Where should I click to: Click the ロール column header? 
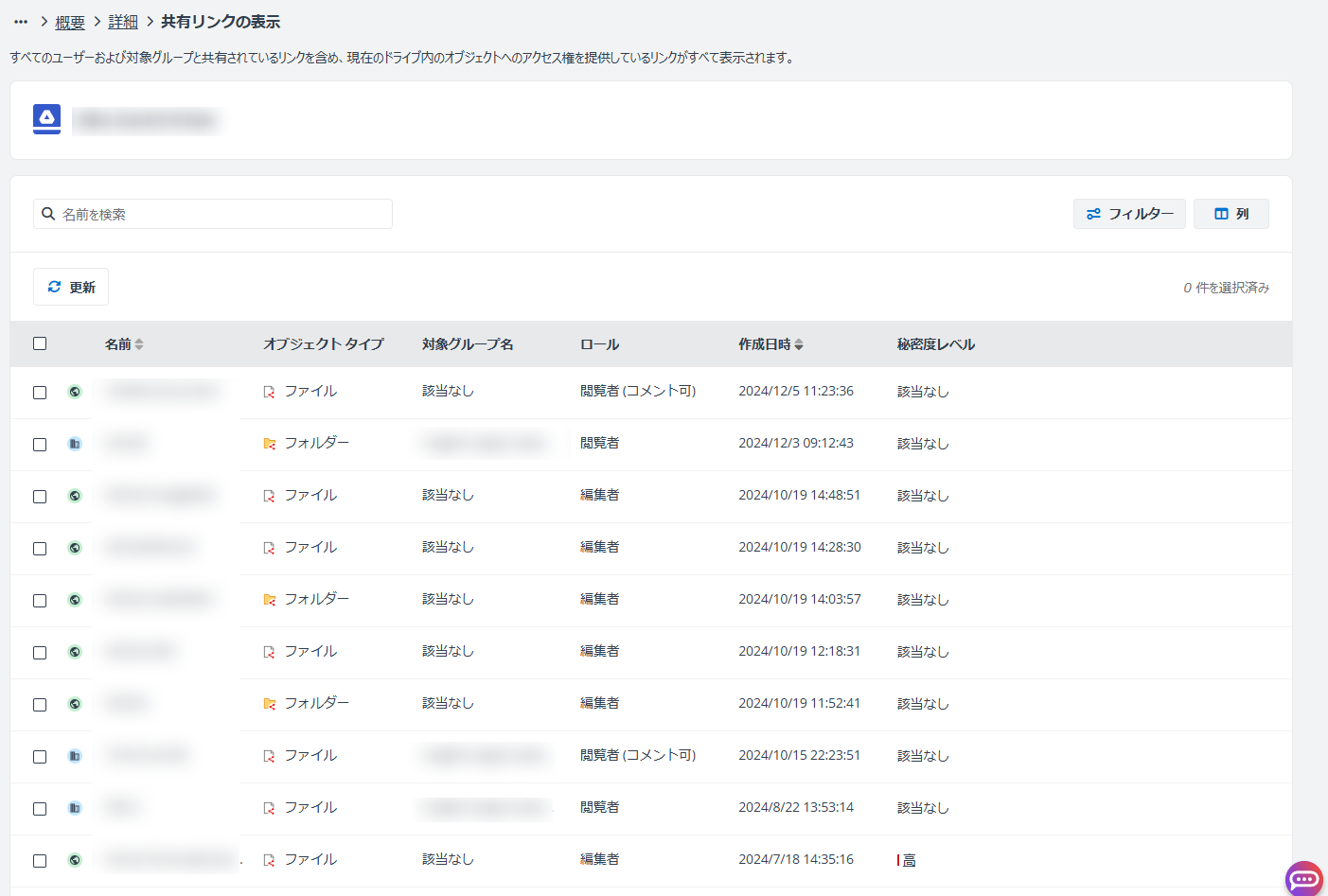(x=599, y=344)
